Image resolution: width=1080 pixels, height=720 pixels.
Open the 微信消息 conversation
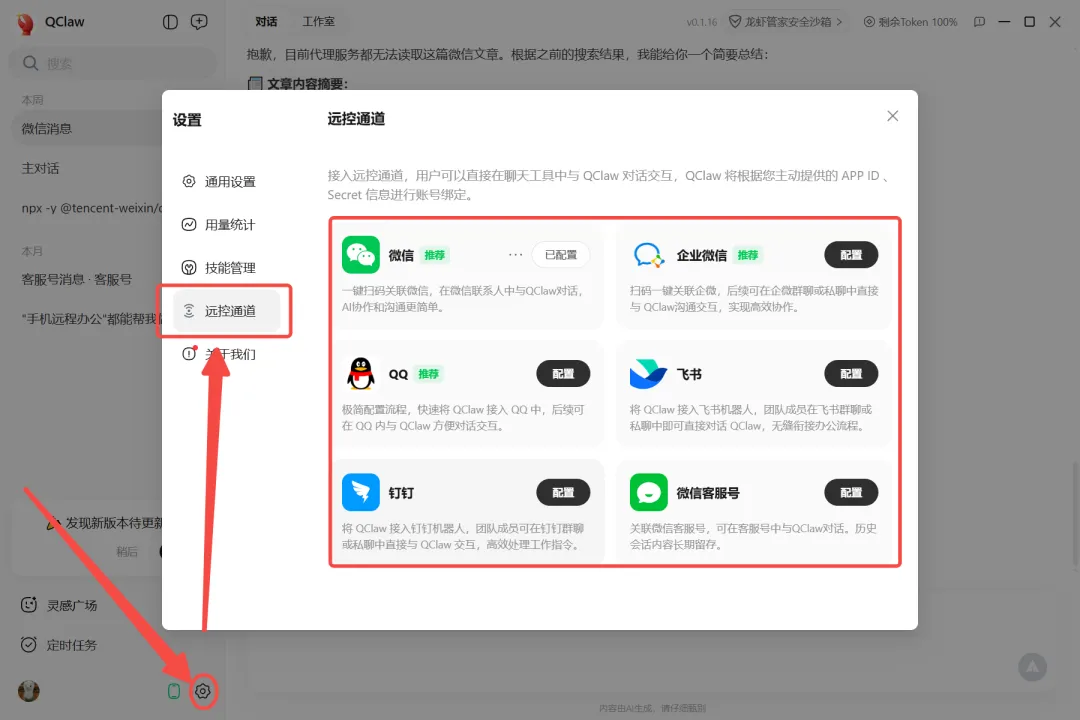pyautogui.click(x=87, y=129)
